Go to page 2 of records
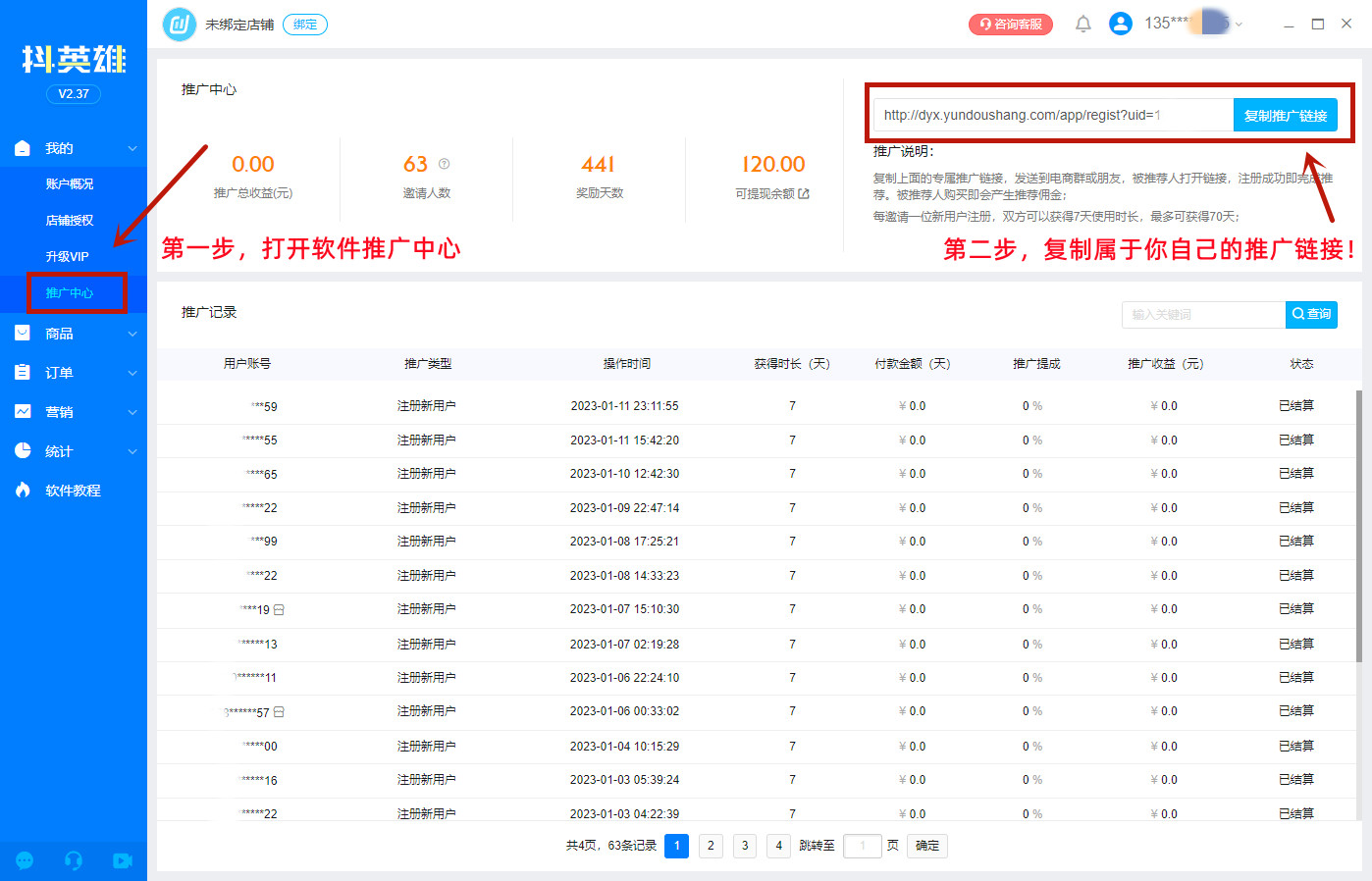The width and height of the screenshot is (1372, 881). click(712, 846)
